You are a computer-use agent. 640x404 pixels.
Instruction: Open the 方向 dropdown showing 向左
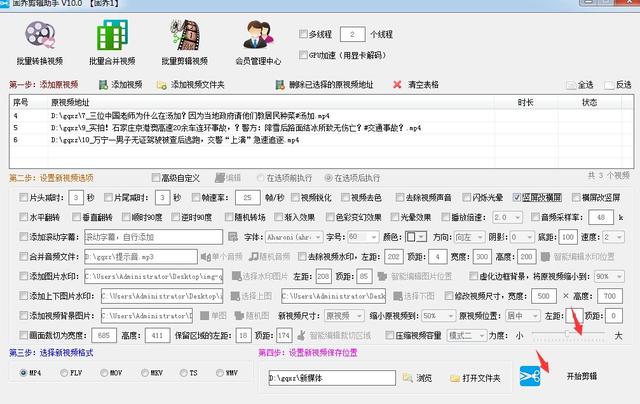[x=469, y=237]
